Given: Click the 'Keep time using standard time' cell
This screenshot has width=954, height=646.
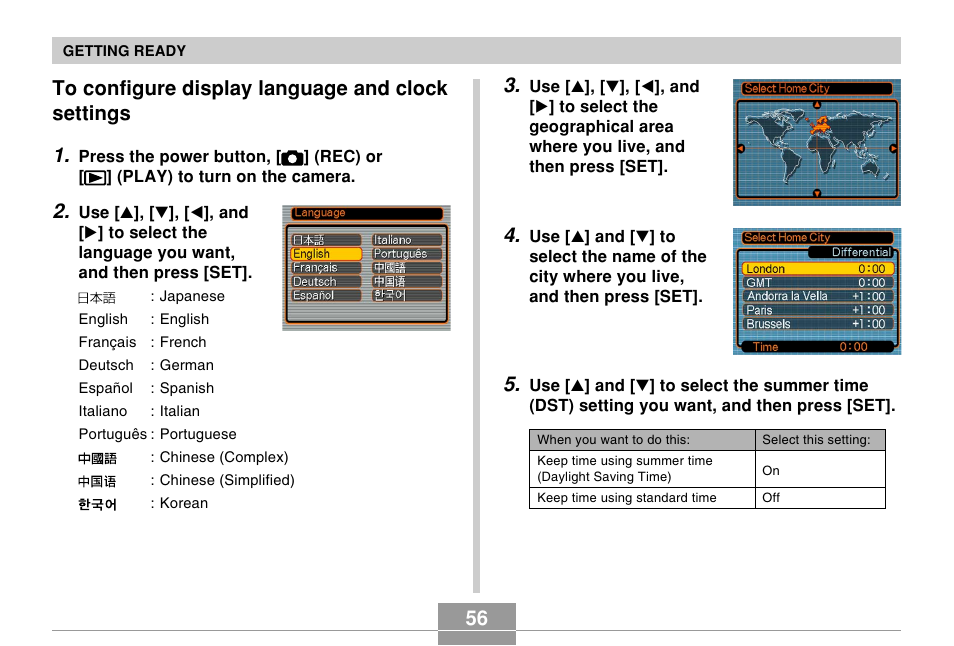Looking at the screenshot, I should (x=642, y=498).
